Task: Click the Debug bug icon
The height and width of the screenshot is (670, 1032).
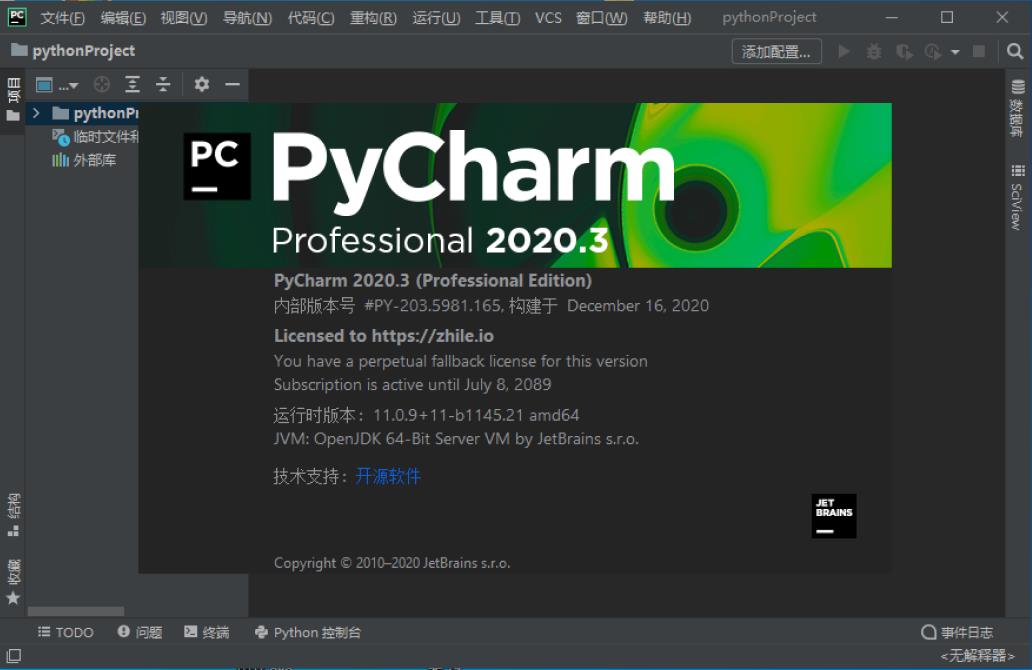Action: (874, 51)
